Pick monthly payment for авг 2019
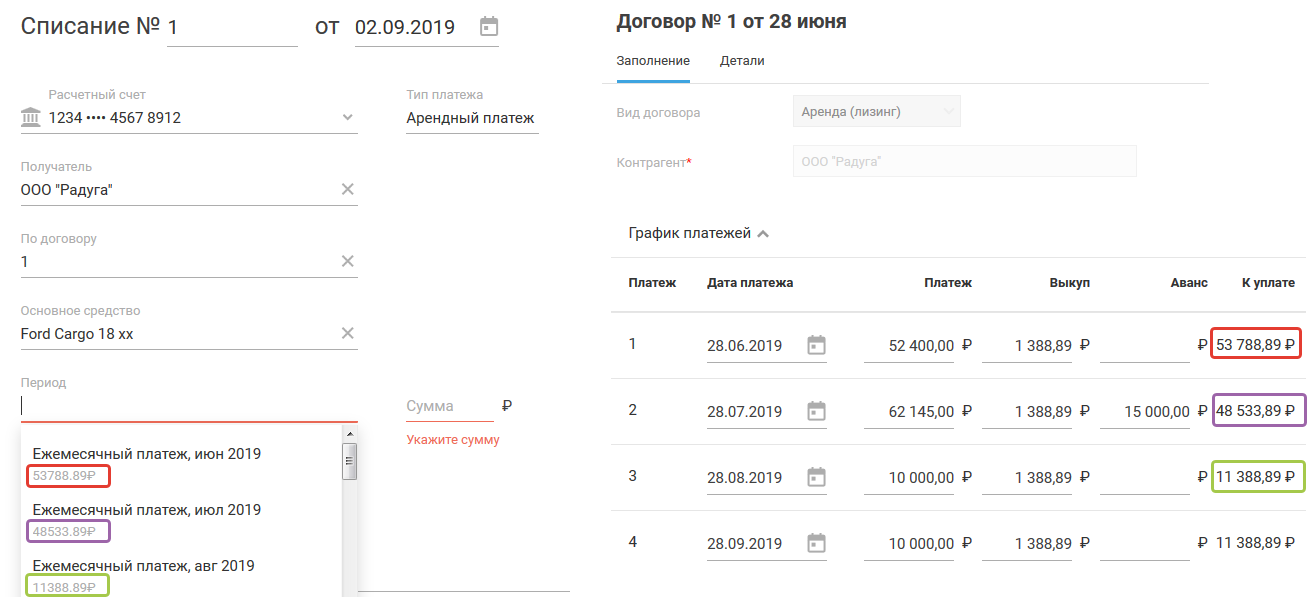 click(143, 566)
